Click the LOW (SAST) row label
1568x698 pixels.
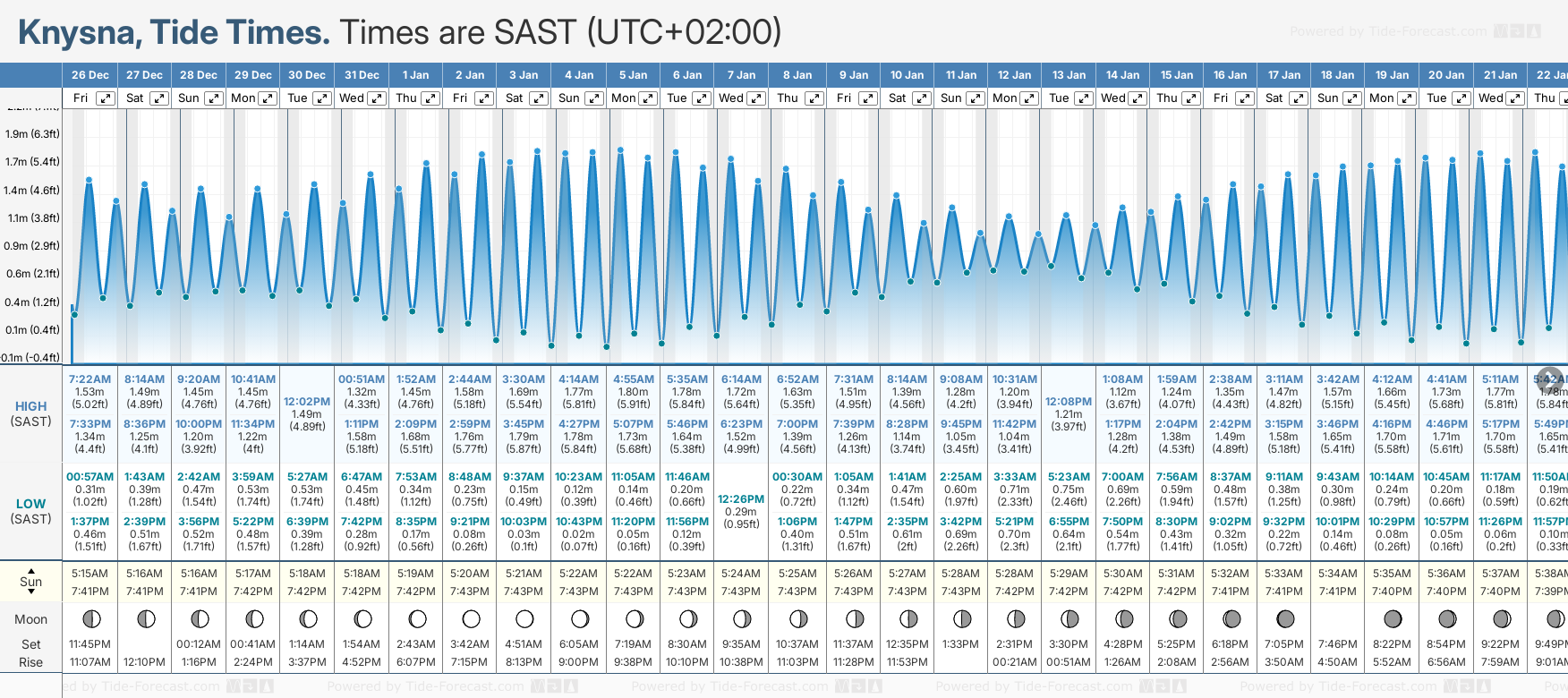(x=31, y=511)
